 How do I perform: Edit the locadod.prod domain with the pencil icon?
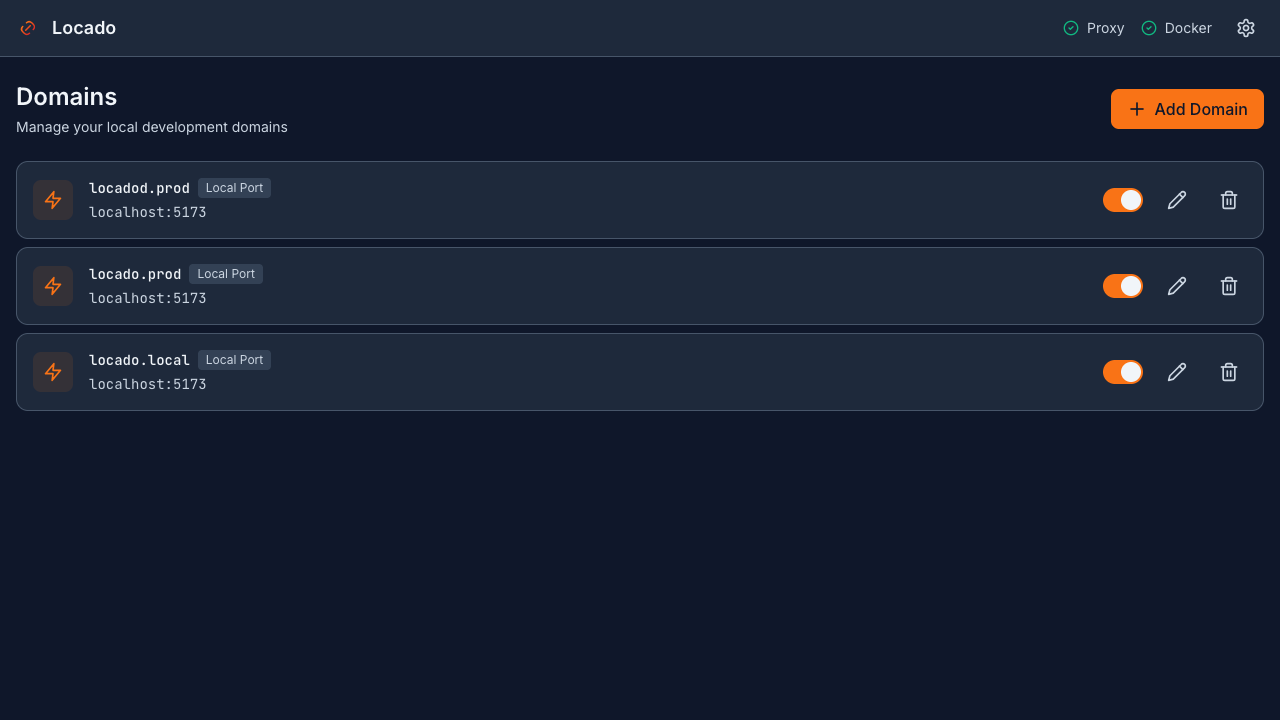click(1177, 200)
